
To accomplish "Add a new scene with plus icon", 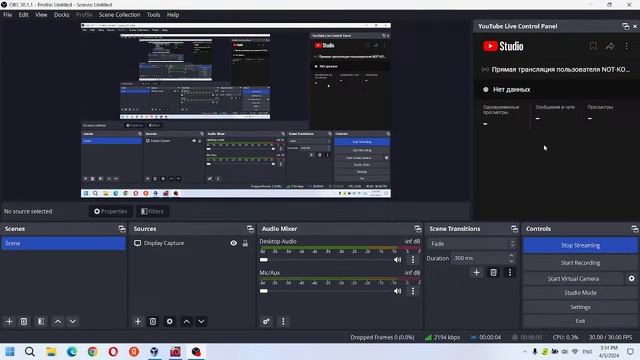I will (x=9, y=321).
